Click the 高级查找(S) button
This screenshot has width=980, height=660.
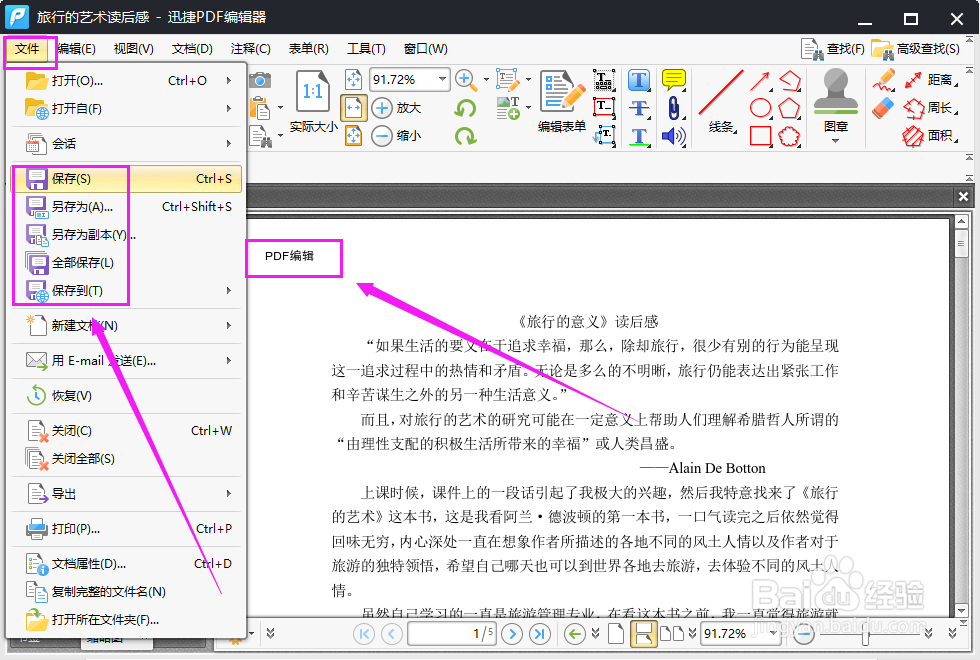(x=916, y=49)
